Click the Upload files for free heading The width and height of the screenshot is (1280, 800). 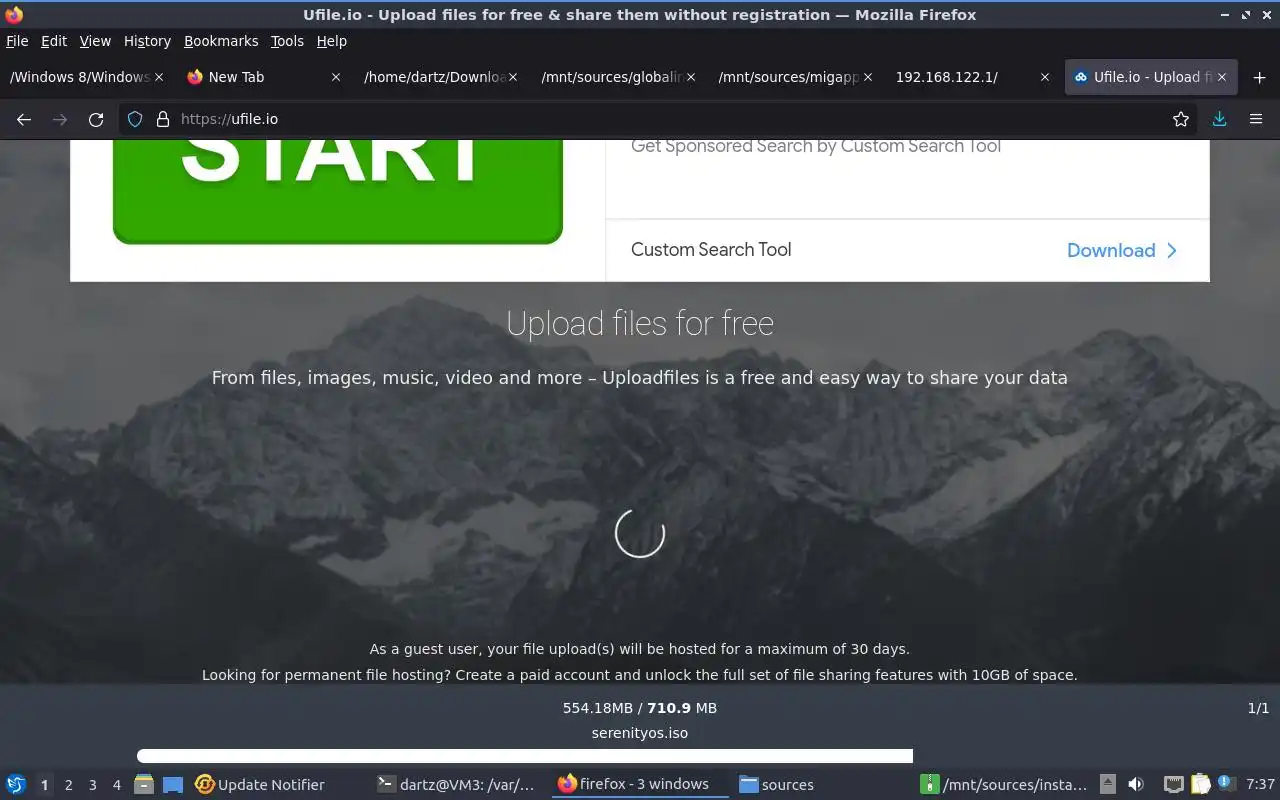pos(640,323)
